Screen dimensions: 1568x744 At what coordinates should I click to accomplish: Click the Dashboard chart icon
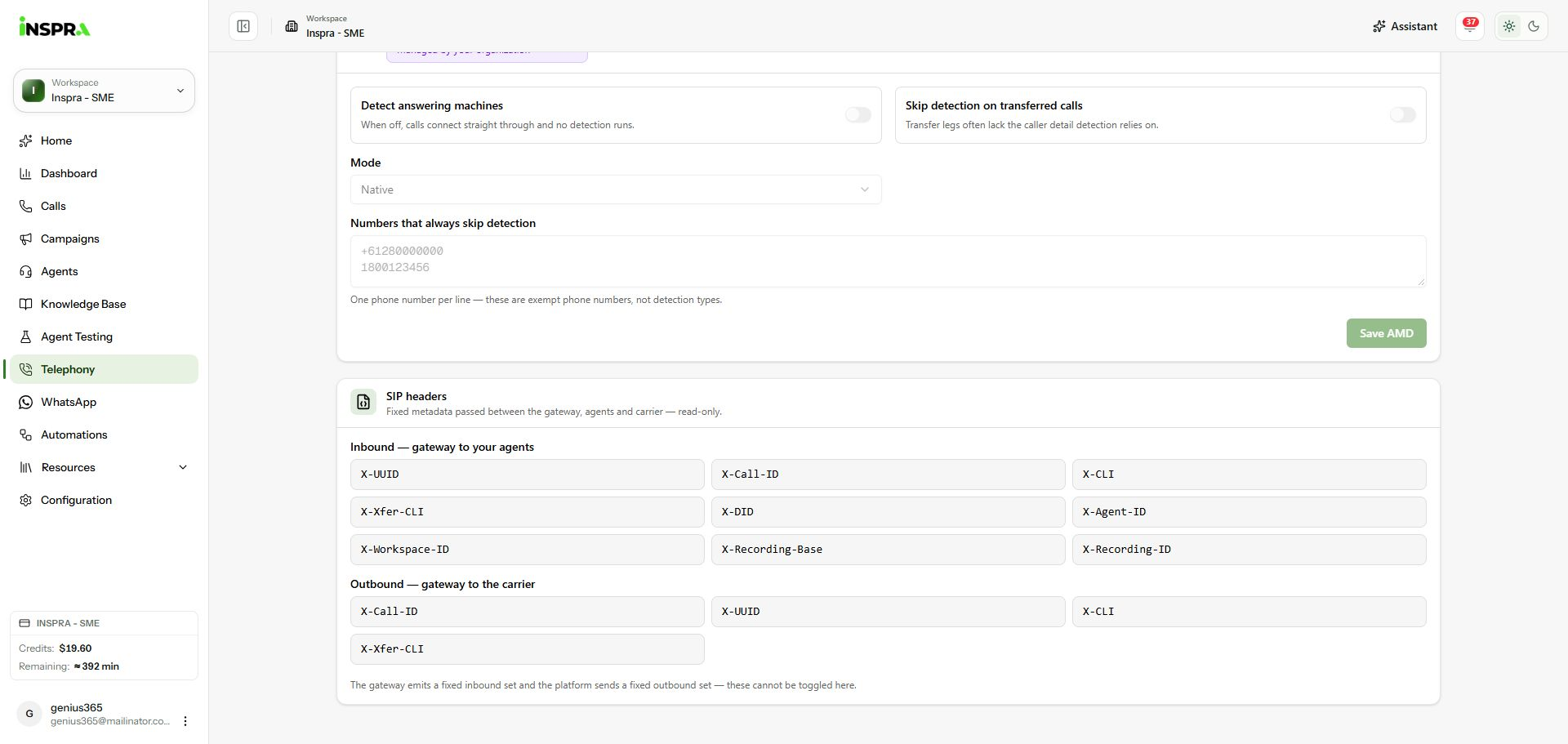point(26,173)
